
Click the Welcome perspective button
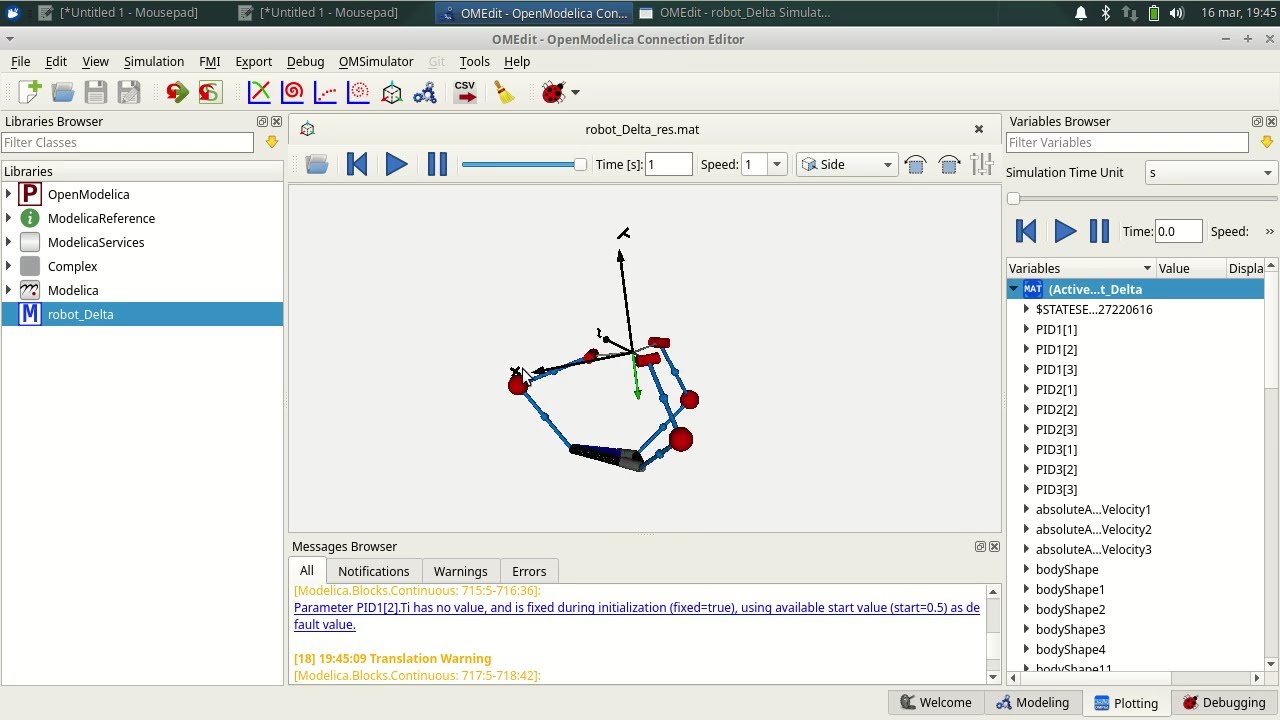(x=935, y=702)
